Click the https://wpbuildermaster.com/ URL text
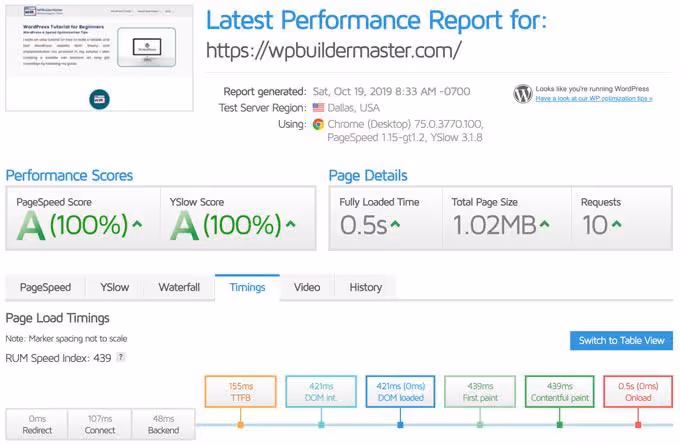The height and width of the screenshot is (445, 680). (333, 50)
